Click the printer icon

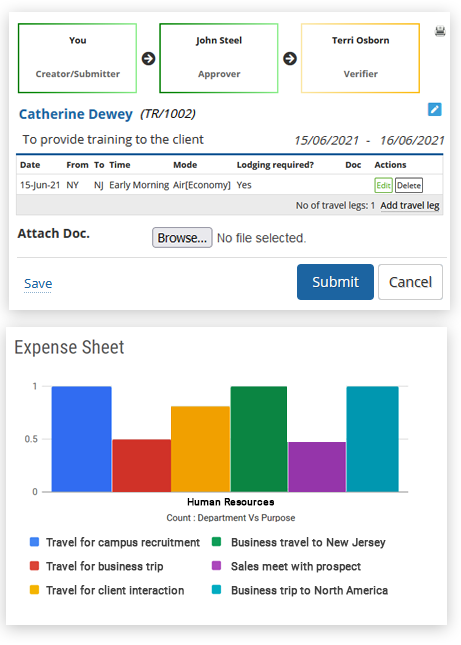(x=440, y=31)
